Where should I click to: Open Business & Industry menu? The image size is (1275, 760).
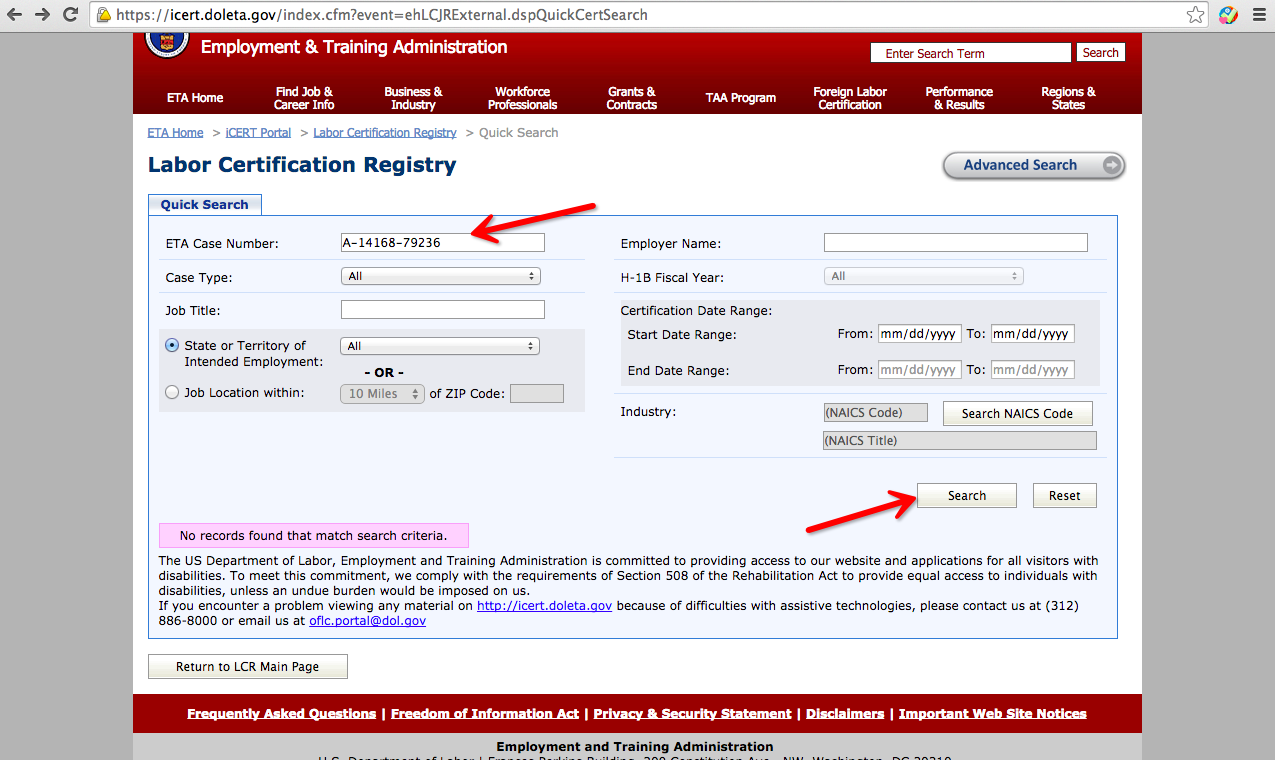pyautogui.click(x=413, y=98)
